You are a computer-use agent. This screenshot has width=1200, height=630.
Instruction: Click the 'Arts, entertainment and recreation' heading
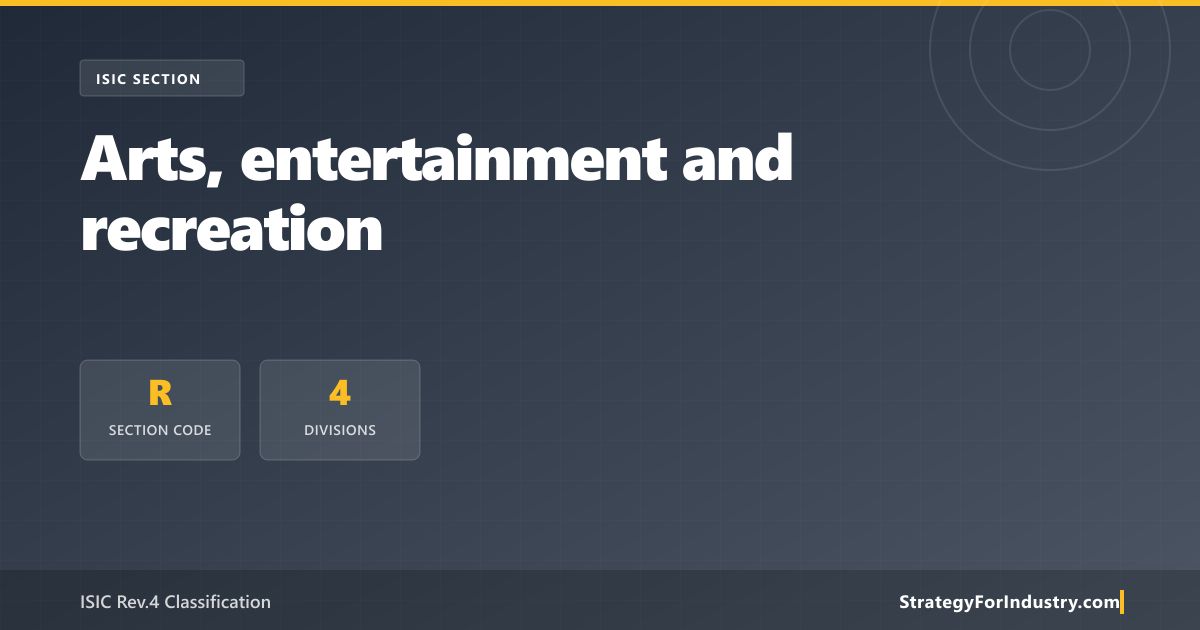(437, 193)
